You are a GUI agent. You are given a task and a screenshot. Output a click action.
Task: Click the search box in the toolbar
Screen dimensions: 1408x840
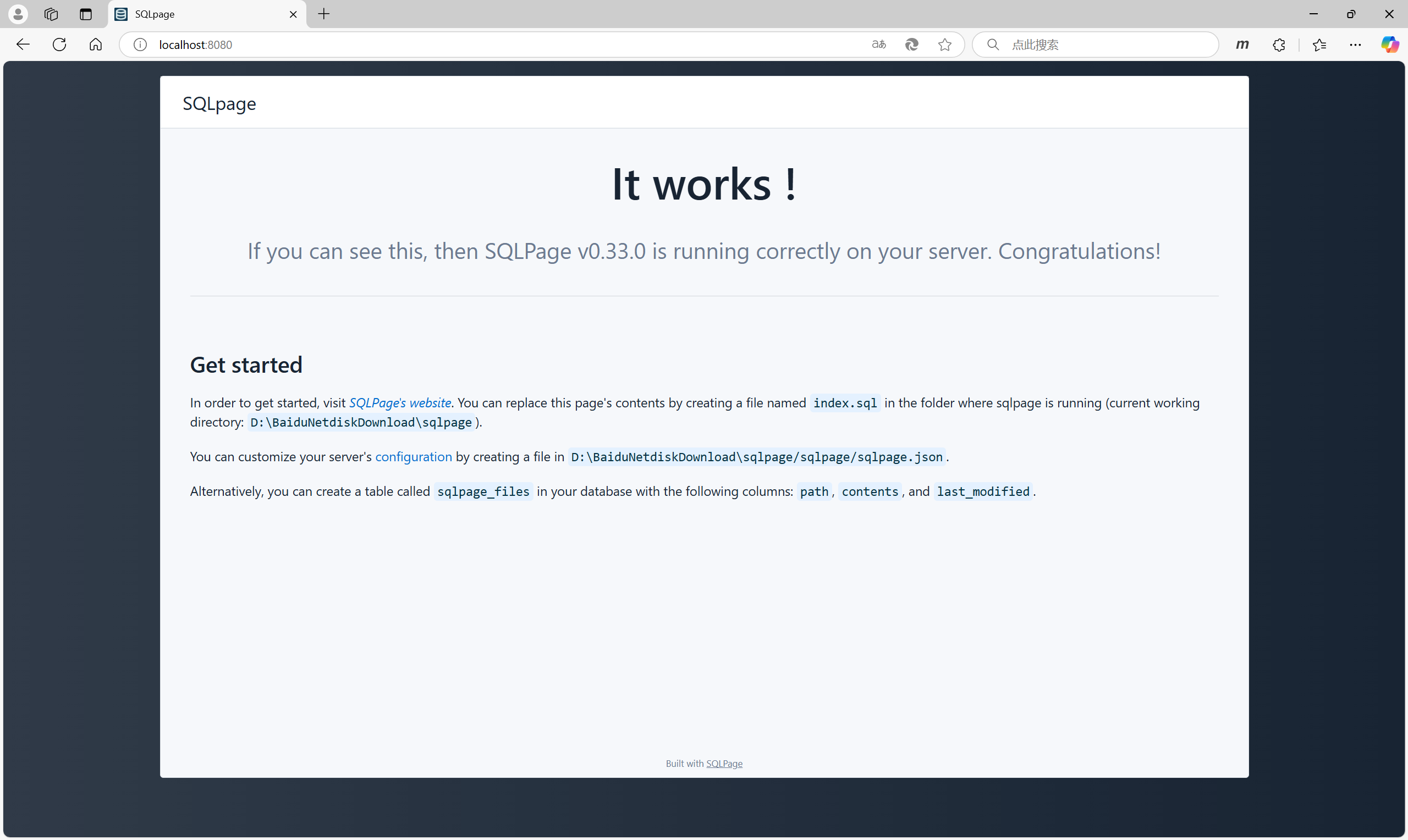pos(1093,44)
